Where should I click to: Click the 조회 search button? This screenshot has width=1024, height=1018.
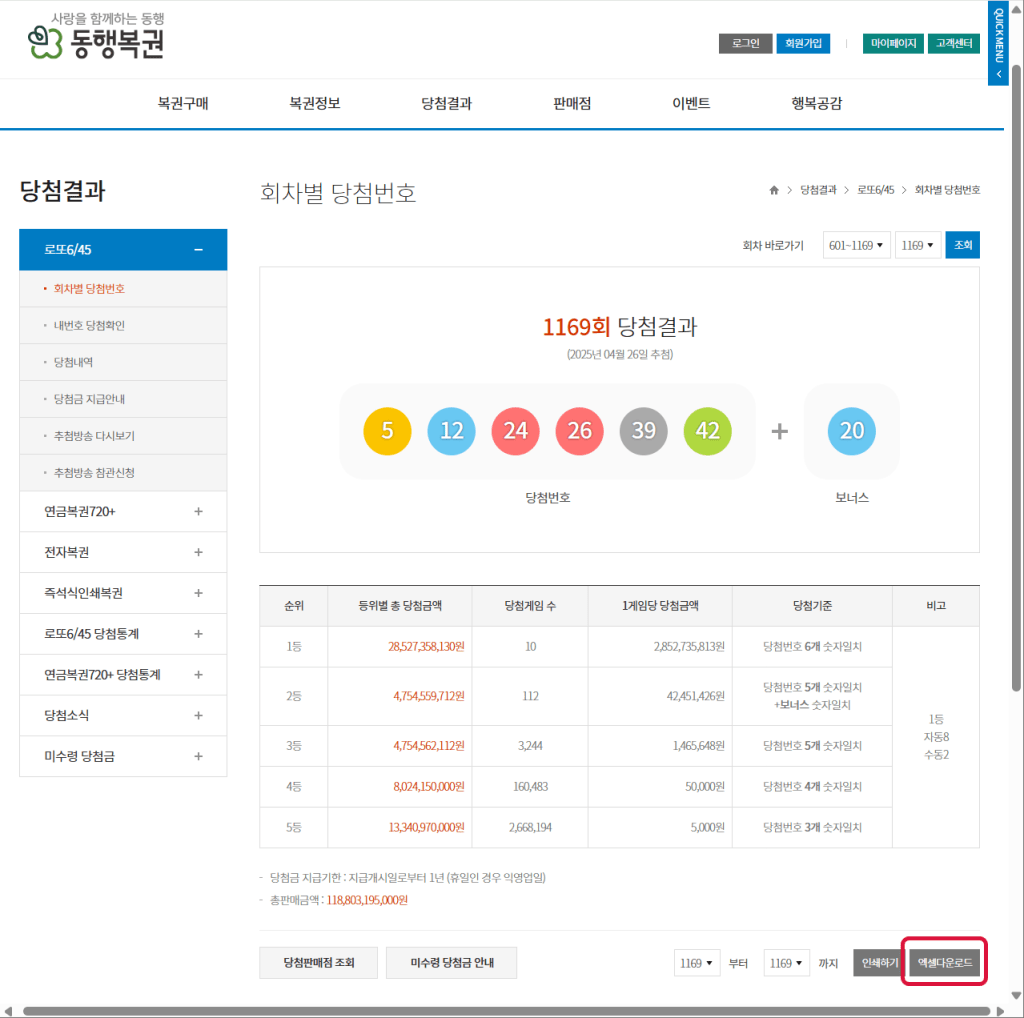tap(962, 245)
